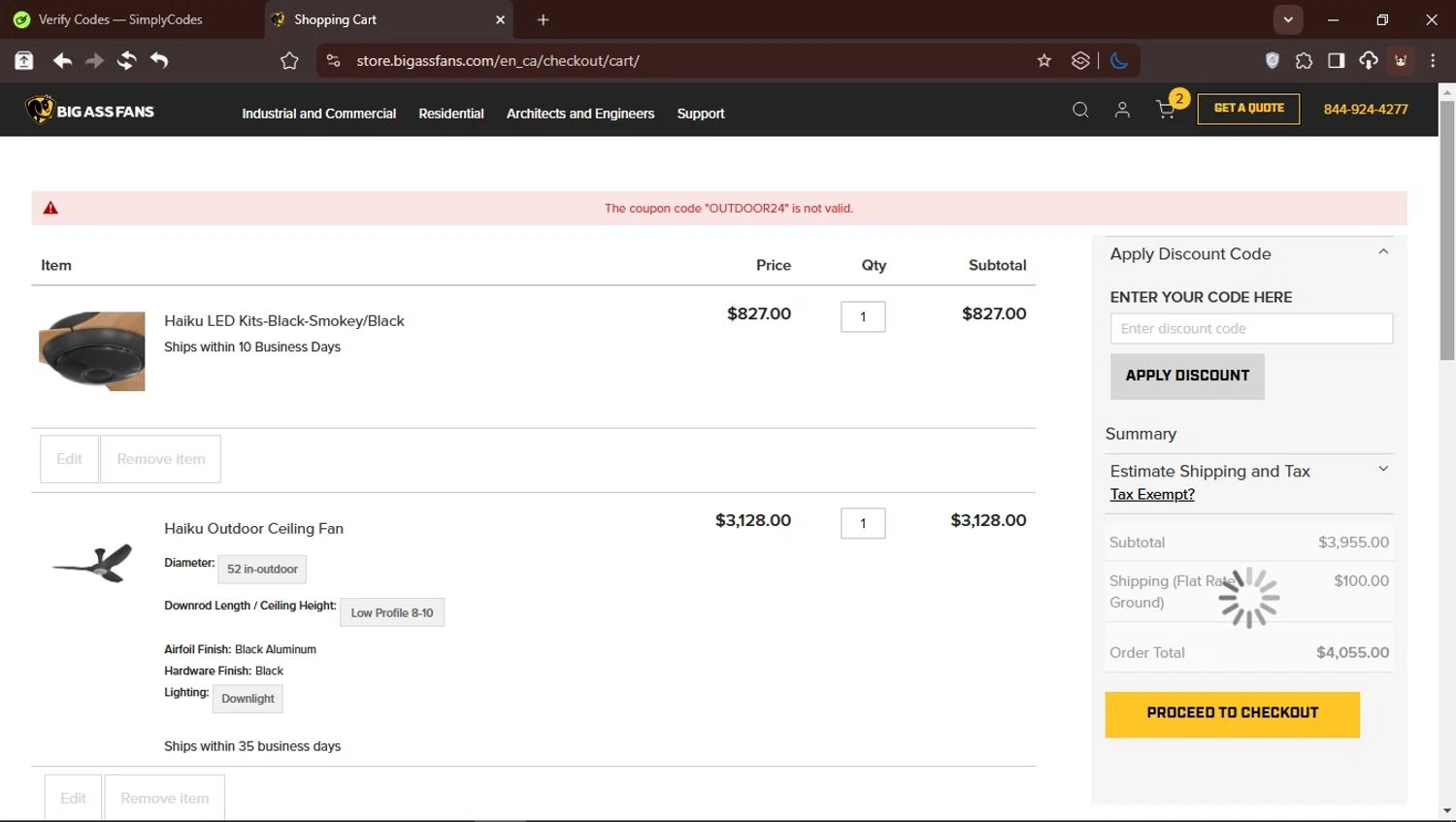Open the shield extension icon
1456x822 pixels.
coord(1273,60)
